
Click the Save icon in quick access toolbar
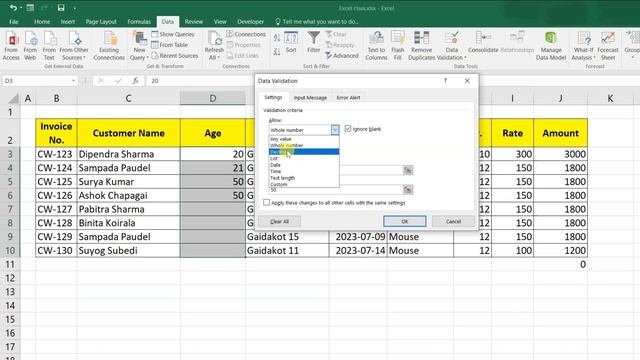pos(61,8)
